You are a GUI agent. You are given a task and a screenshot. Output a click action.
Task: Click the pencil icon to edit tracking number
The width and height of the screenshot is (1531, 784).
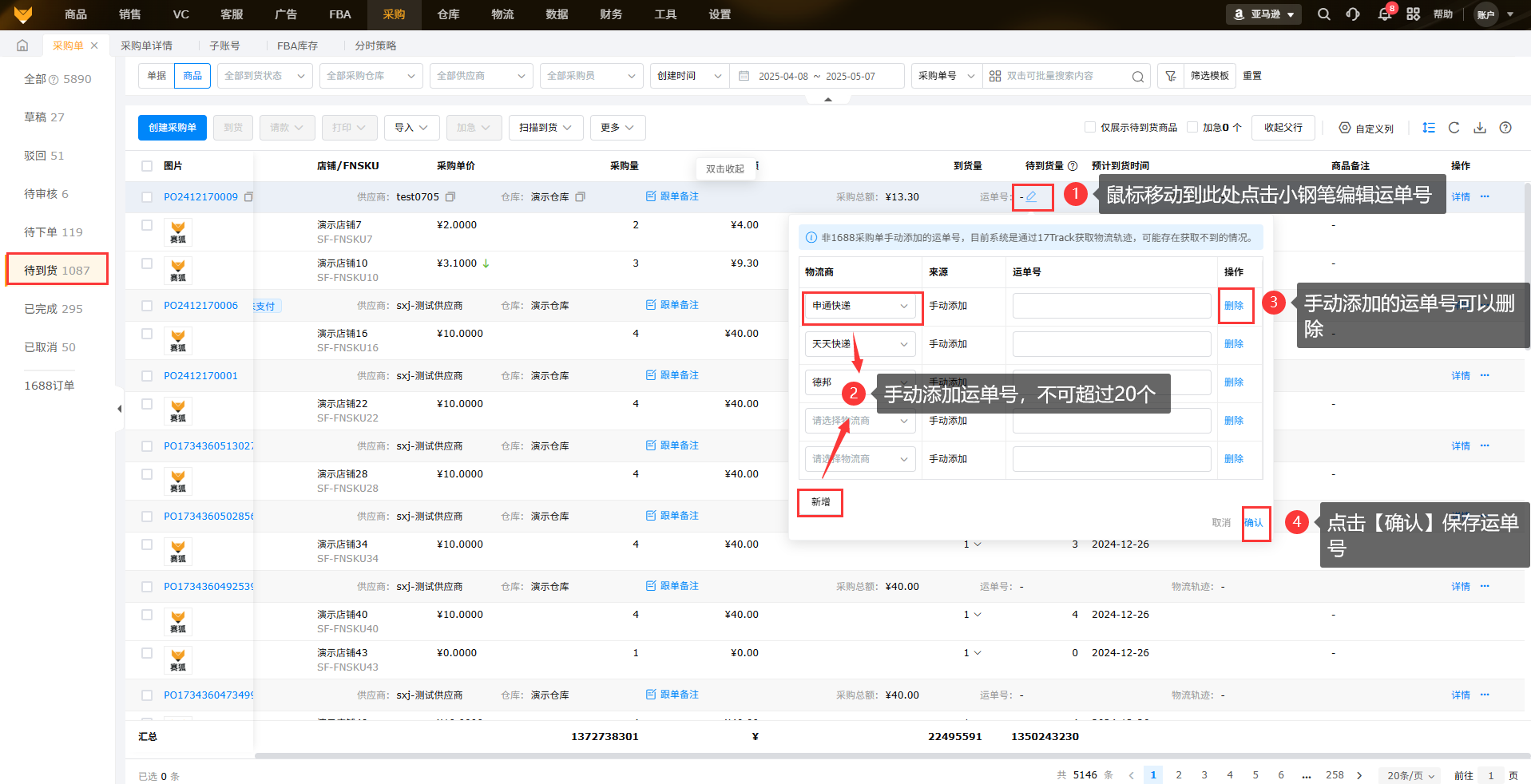1031,196
